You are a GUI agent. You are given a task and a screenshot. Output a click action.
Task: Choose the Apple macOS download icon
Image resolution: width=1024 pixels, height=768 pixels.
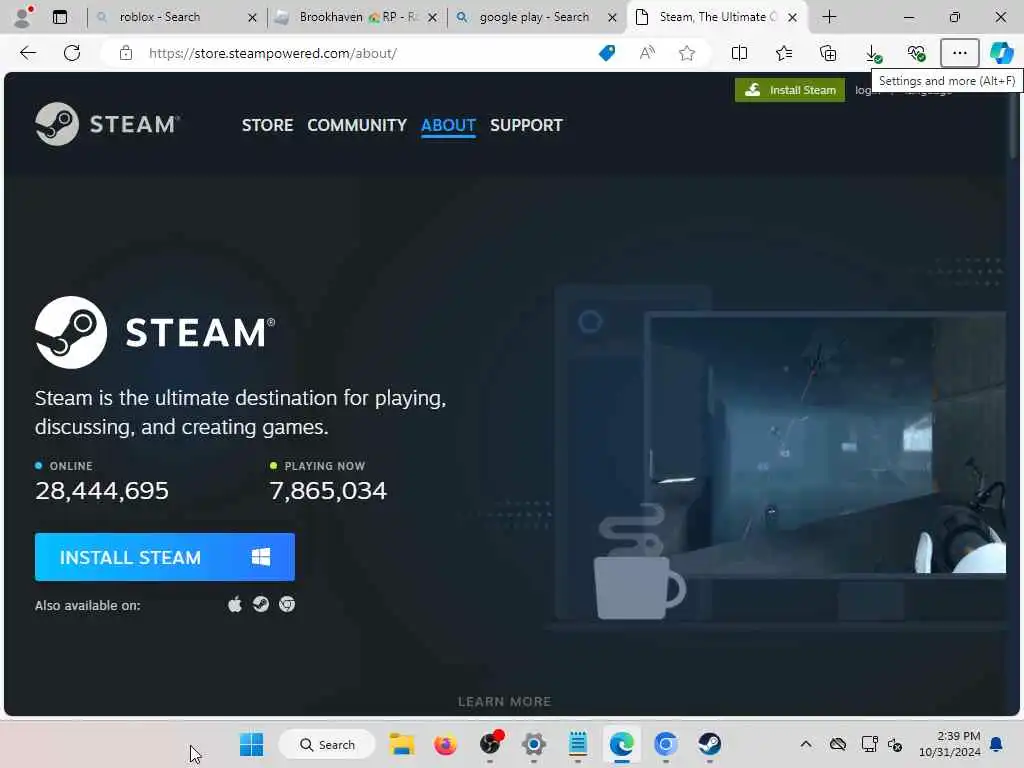click(x=234, y=604)
